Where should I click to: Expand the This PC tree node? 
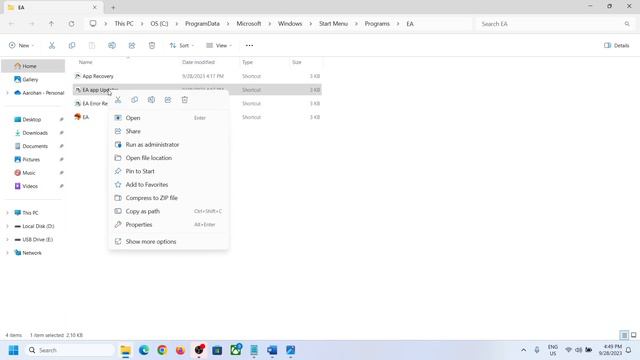click(7, 213)
